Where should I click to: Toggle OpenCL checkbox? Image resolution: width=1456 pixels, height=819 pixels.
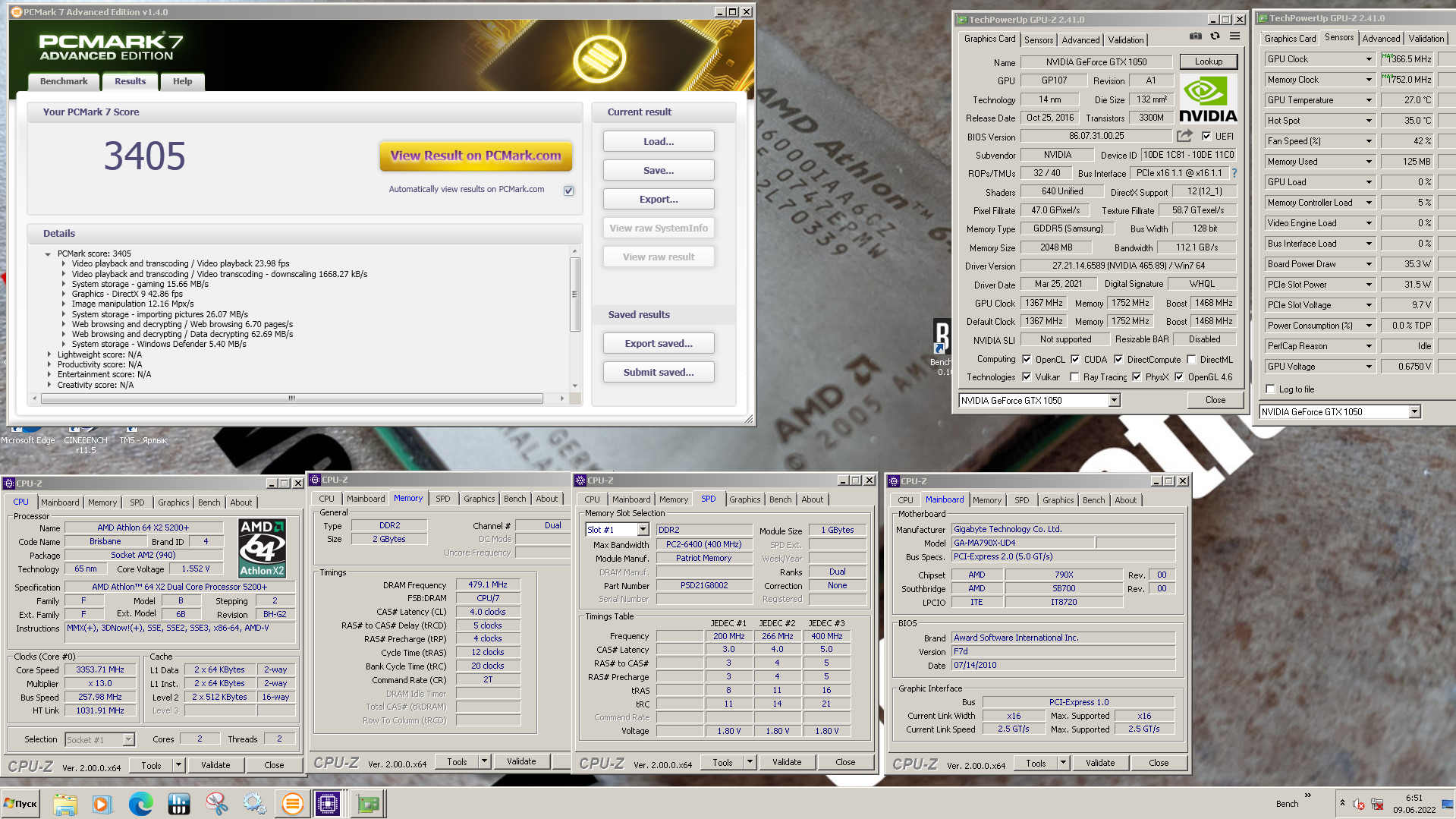pos(1027,360)
